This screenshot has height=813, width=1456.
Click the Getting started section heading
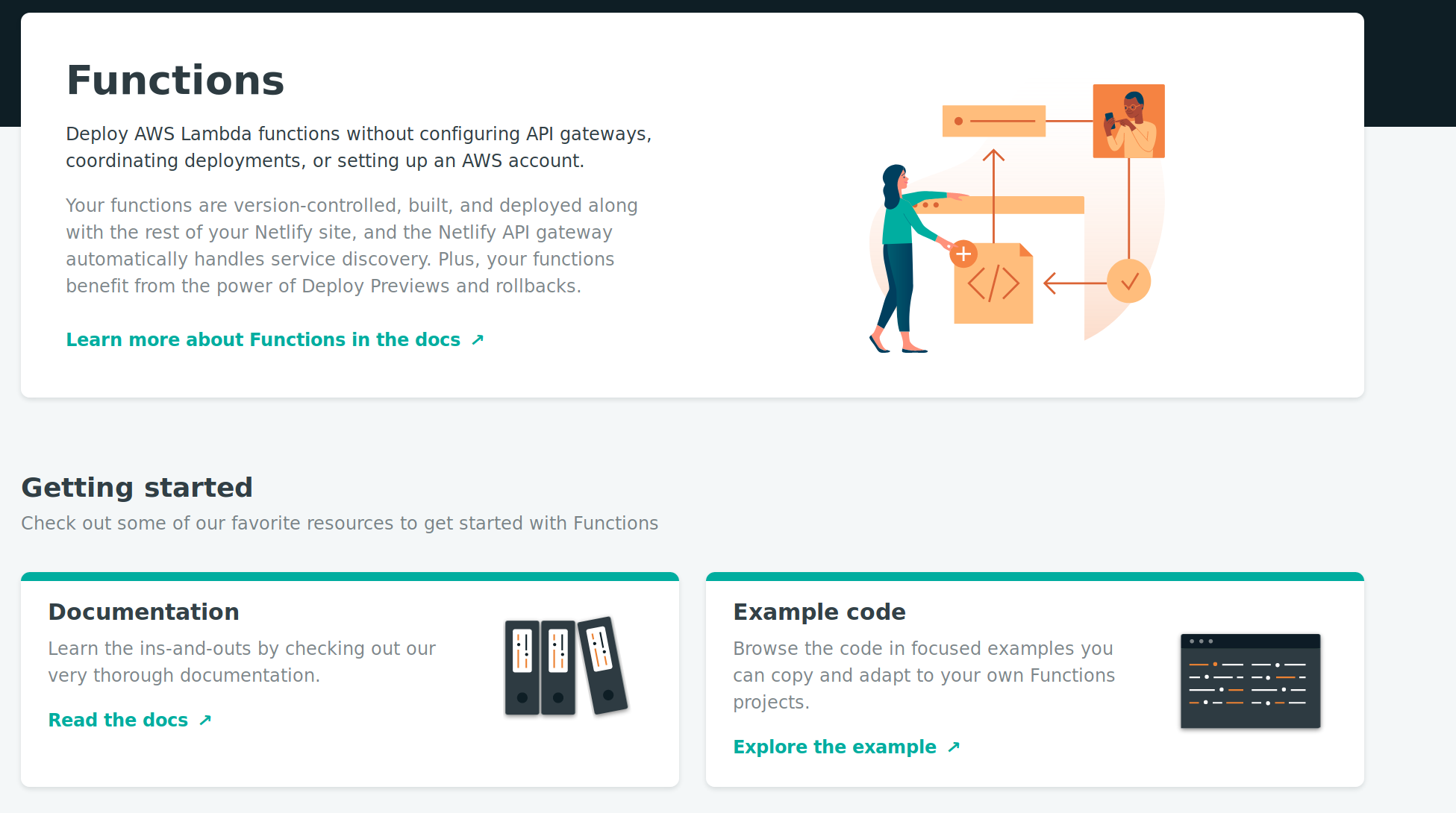pos(137,487)
